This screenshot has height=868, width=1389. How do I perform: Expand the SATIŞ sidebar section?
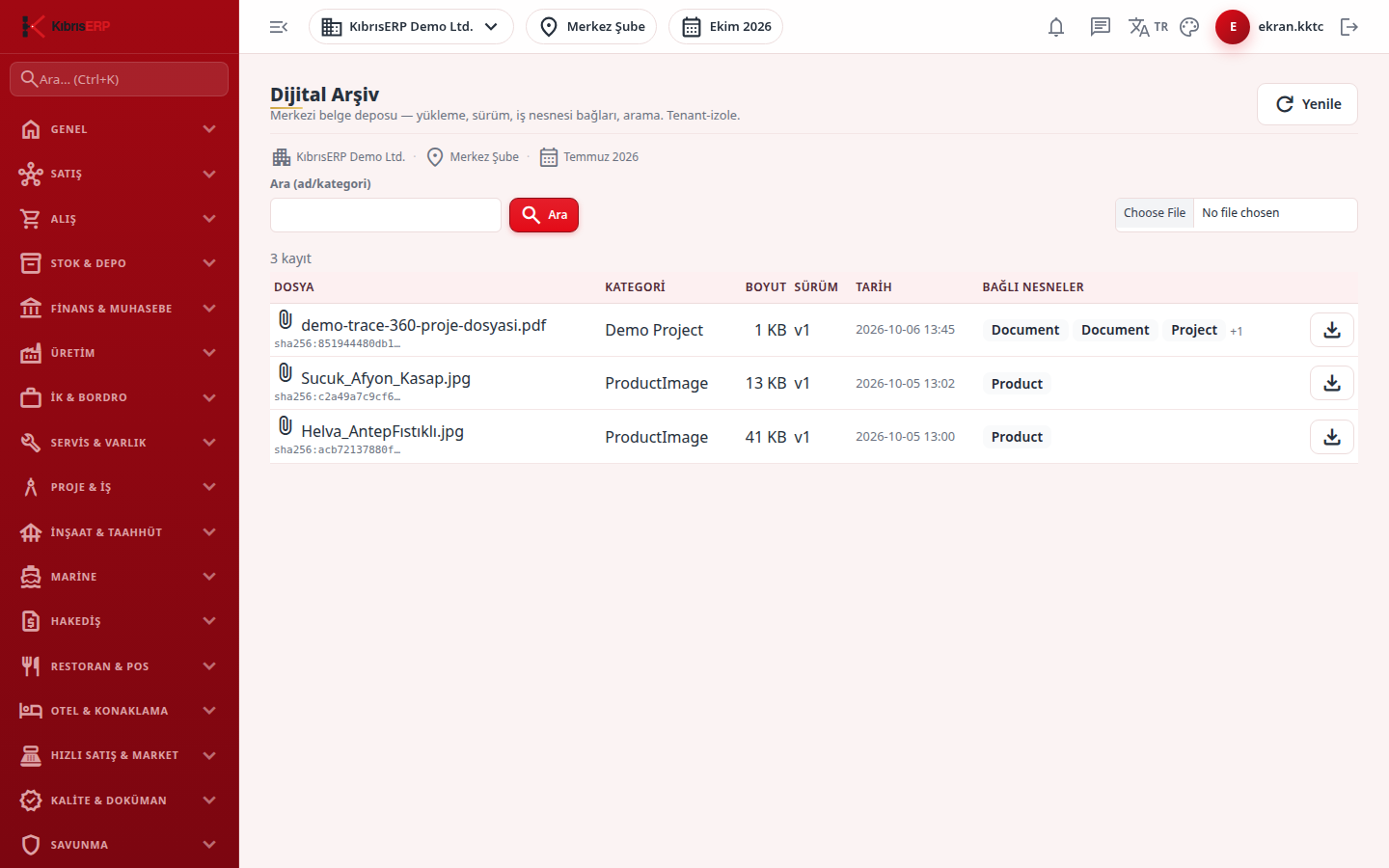[x=120, y=174]
